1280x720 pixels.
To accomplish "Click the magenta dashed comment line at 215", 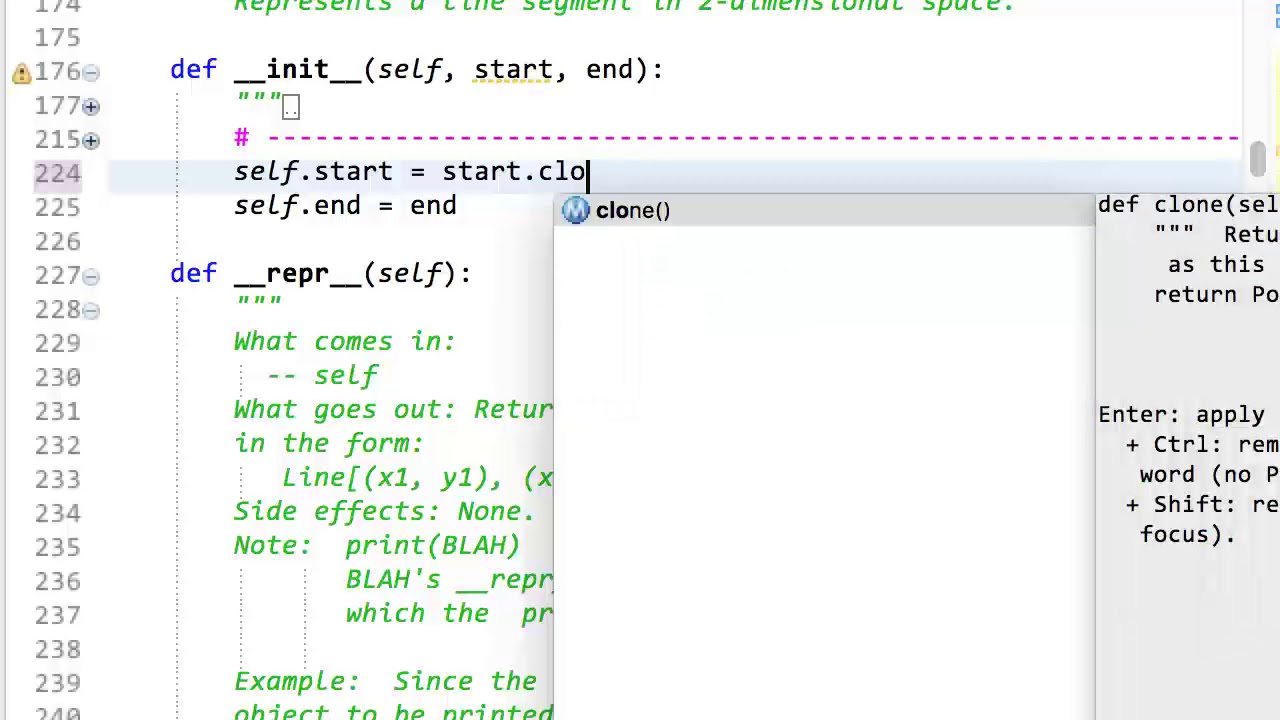I will pyautogui.click(x=738, y=138).
